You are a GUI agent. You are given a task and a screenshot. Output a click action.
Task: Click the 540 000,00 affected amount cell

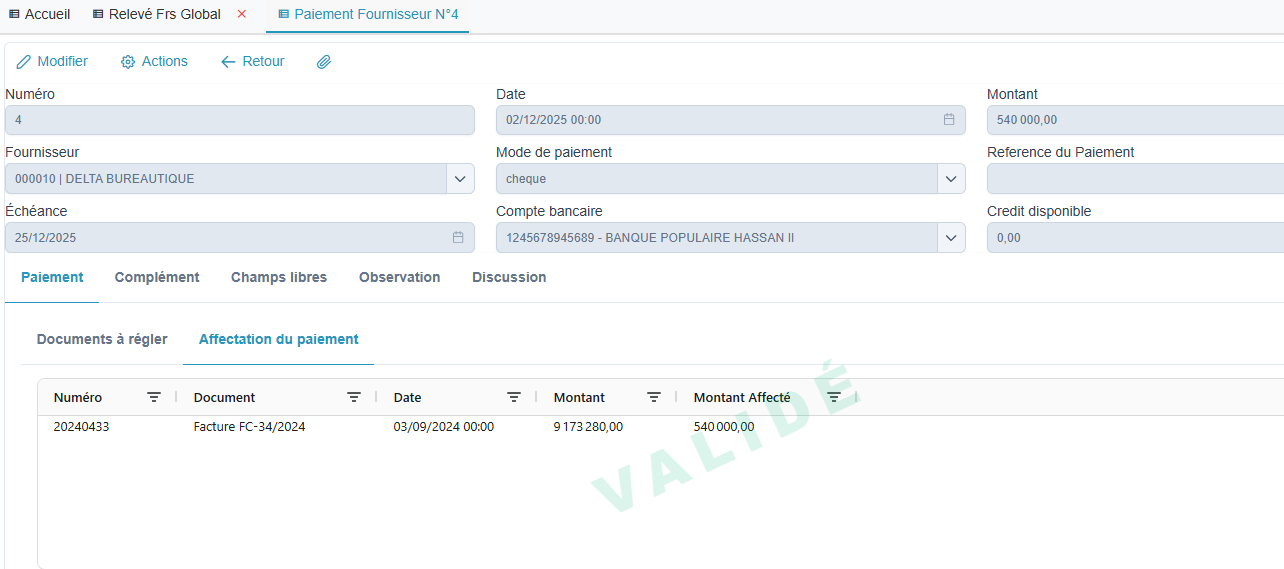tap(724, 427)
